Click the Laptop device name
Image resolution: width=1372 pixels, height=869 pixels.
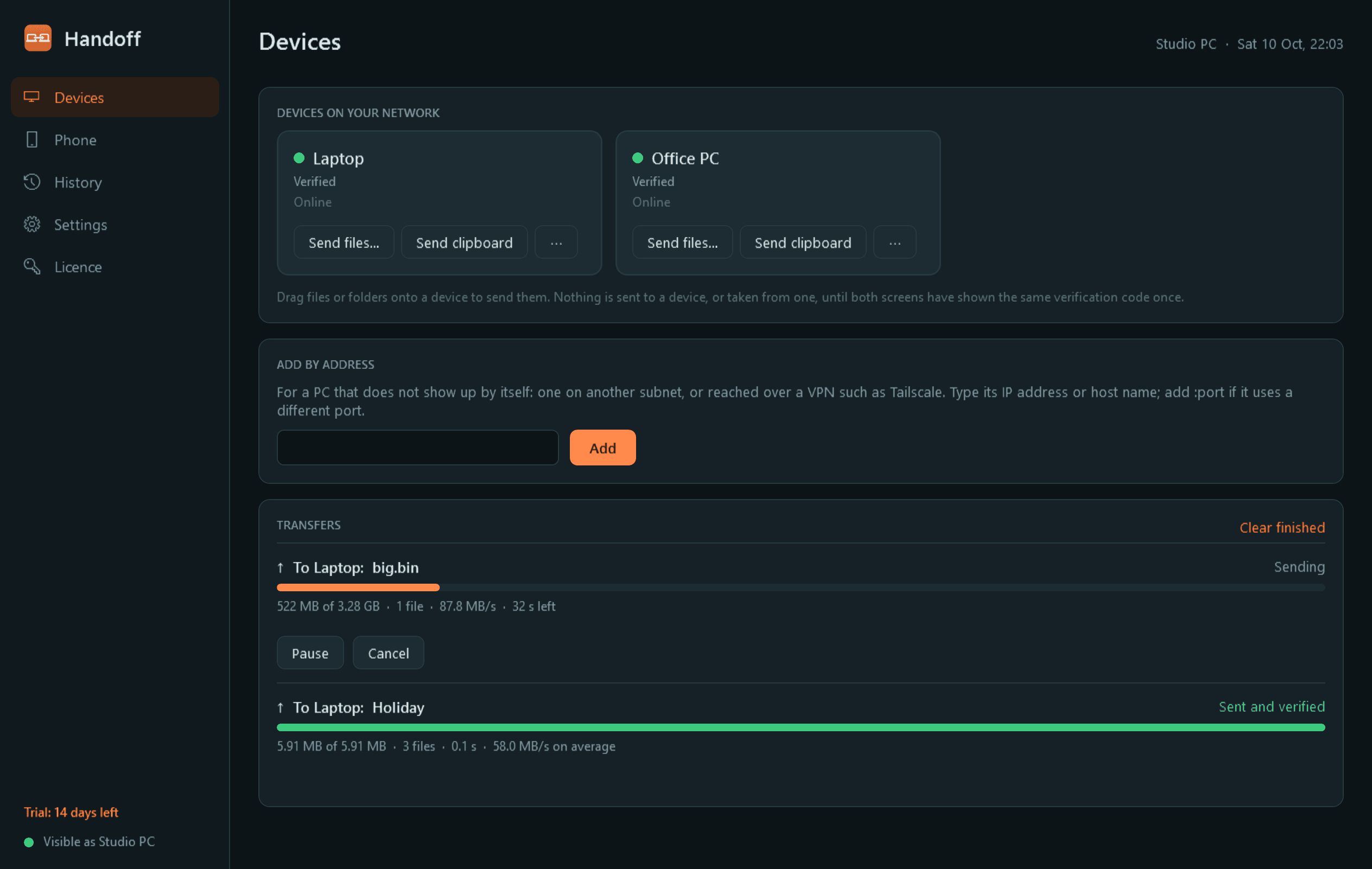(339, 158)
